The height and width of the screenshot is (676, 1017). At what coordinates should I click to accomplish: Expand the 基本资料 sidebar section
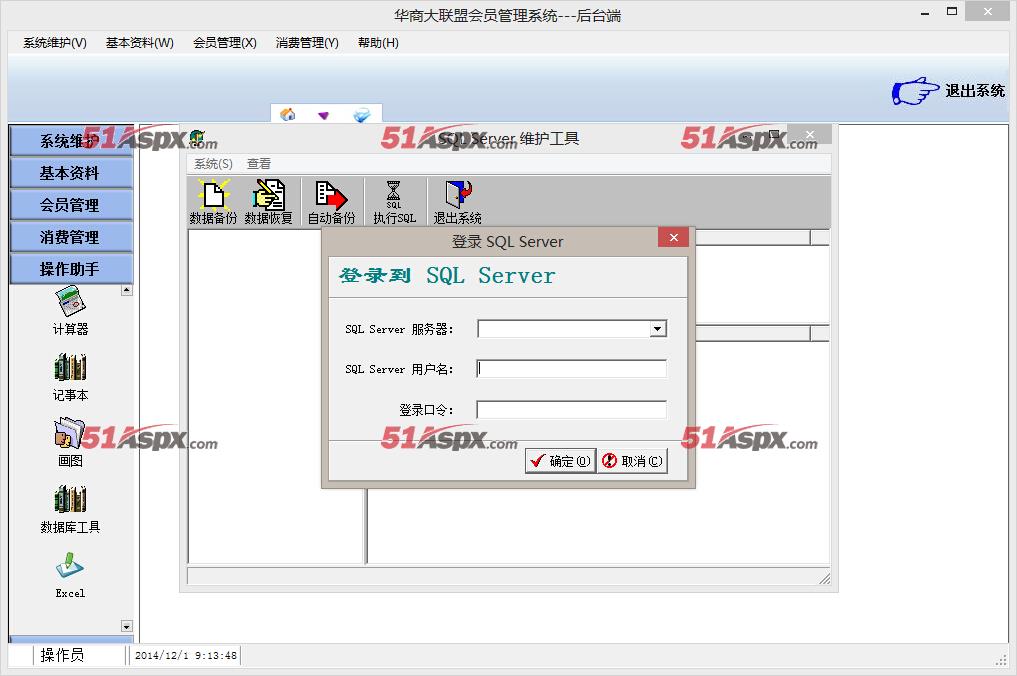click(x=71, y=173)
